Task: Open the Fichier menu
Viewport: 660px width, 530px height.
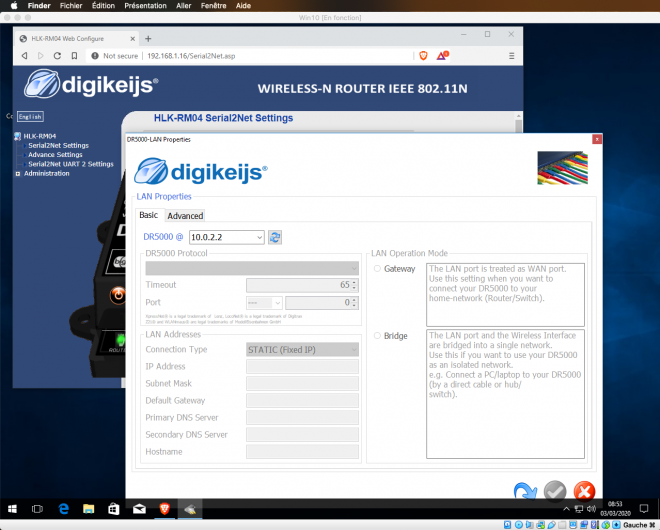Action: (x=71, y=5)
